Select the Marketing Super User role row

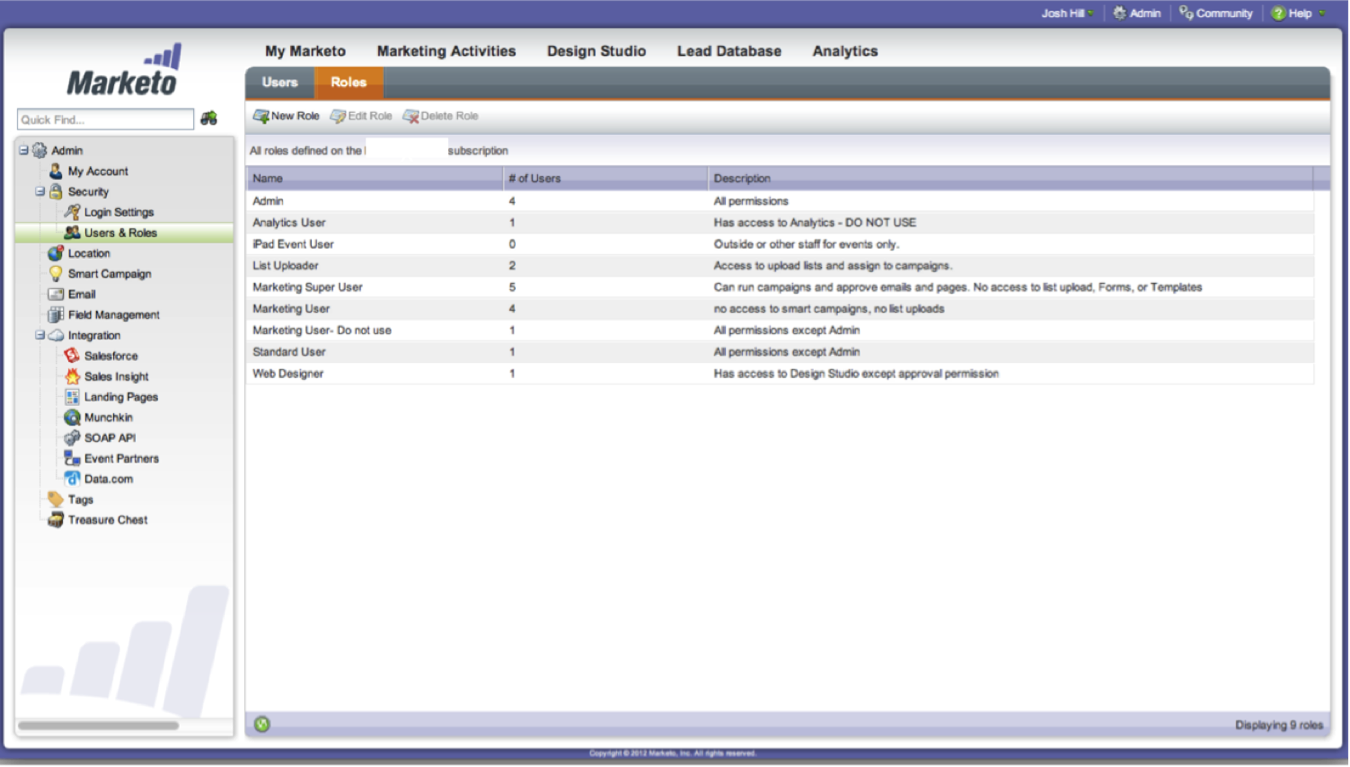pos(308,287)
